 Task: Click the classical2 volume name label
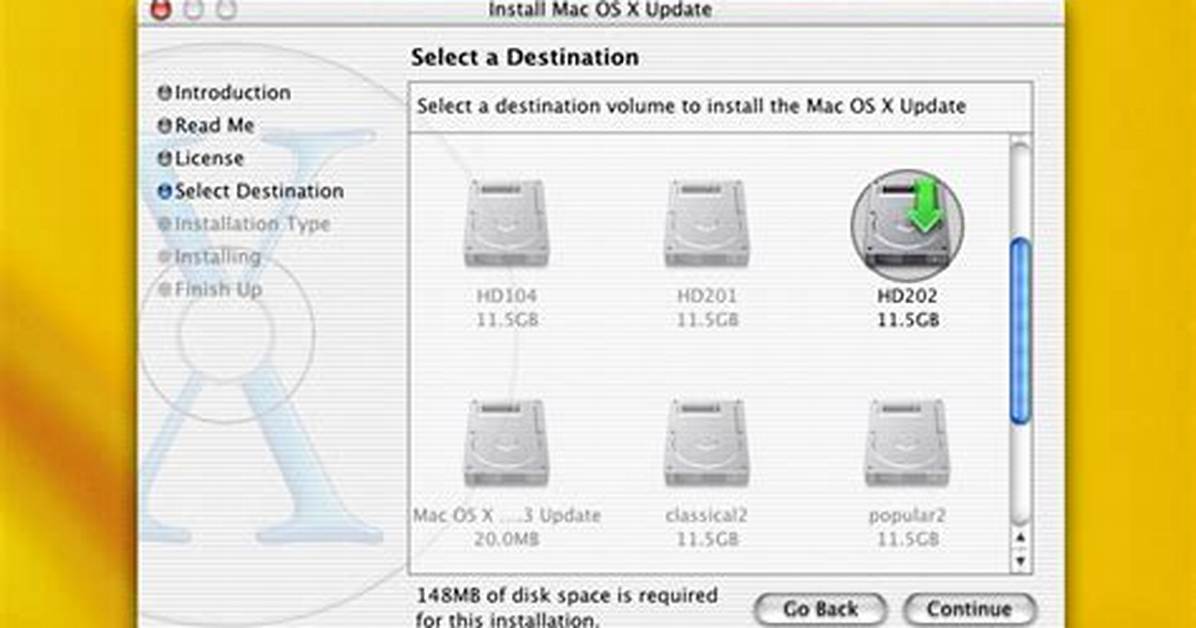tap(706, 515)
